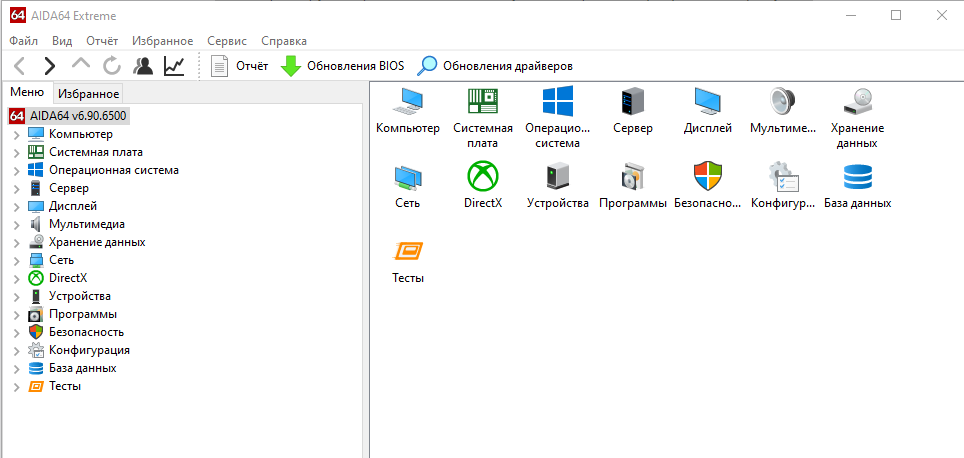Open the DirectX Xbox icon in the right pane
Image resolution: width=964 pixels, height=458 pixels.
[x=483, y=176]
